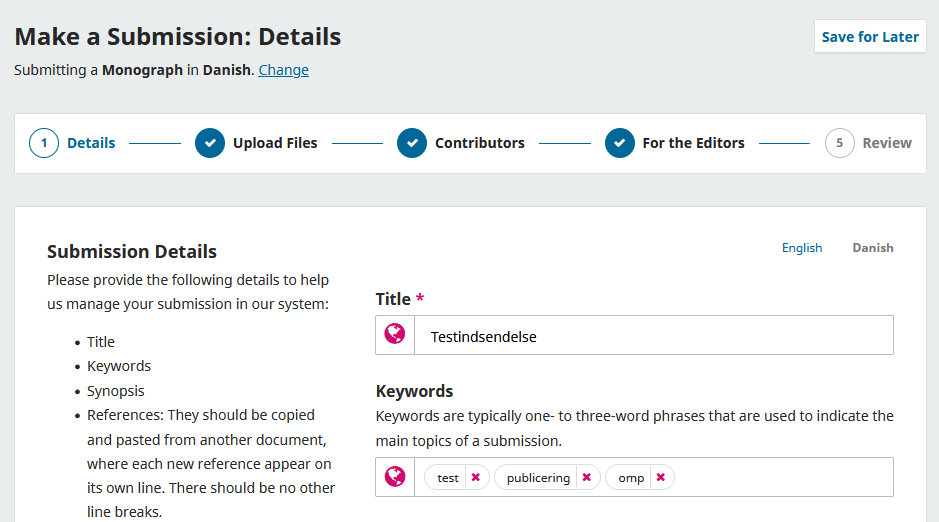This screenshot has width=939, height=522.
Task: Click the Contributors step checkmark icon
Action: point(412,143)
